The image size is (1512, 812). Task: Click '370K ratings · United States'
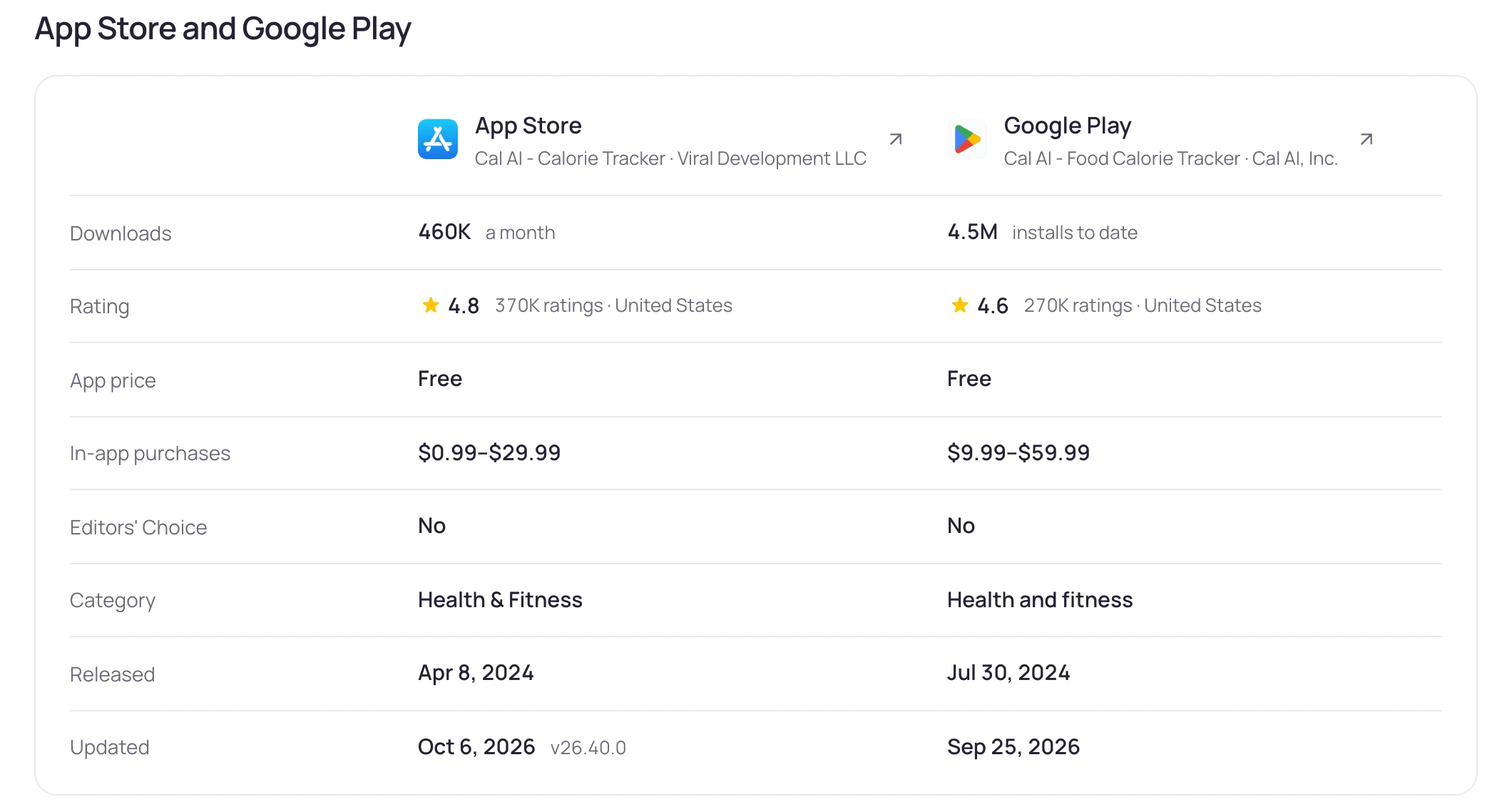[x=613, y=305]
